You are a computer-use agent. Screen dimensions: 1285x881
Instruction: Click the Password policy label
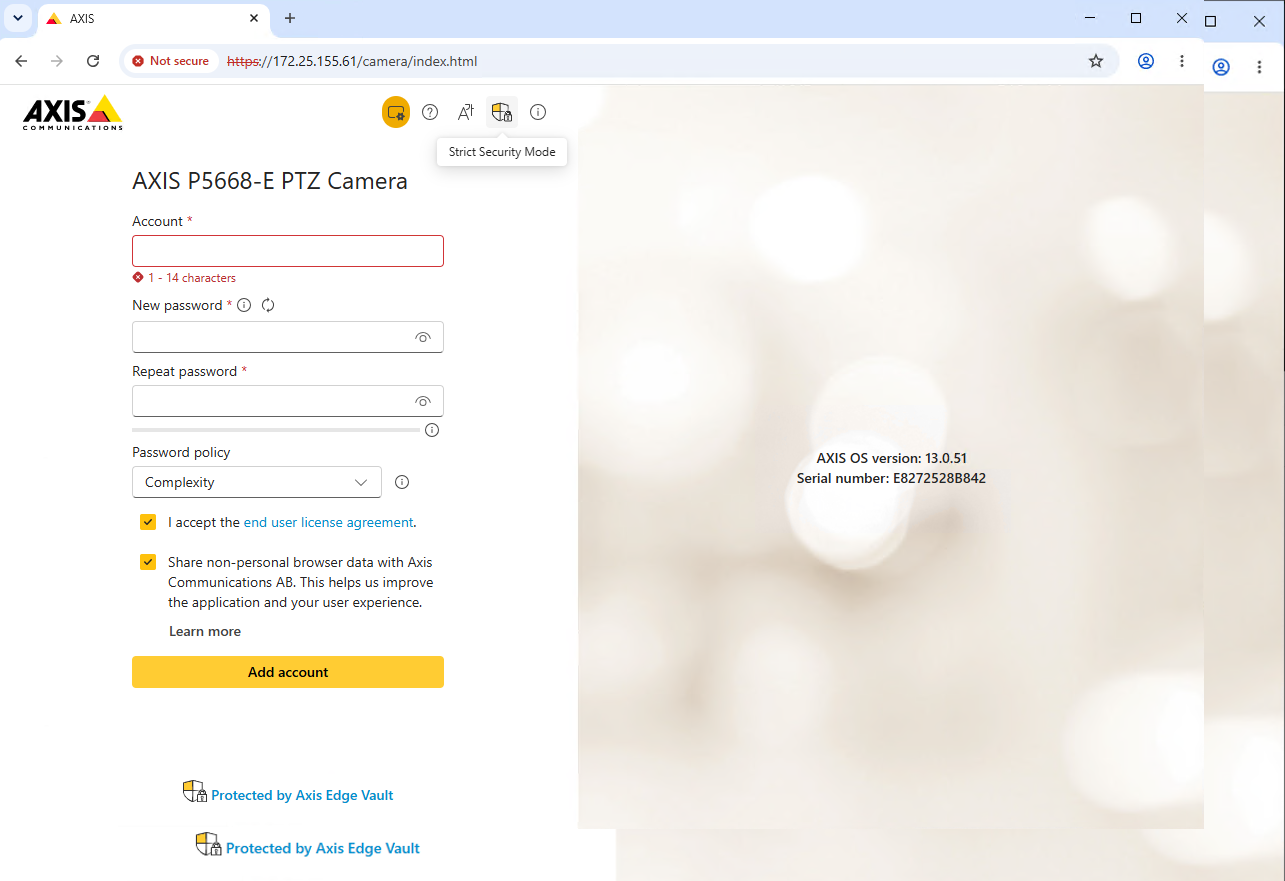click(x=181, y=452)
